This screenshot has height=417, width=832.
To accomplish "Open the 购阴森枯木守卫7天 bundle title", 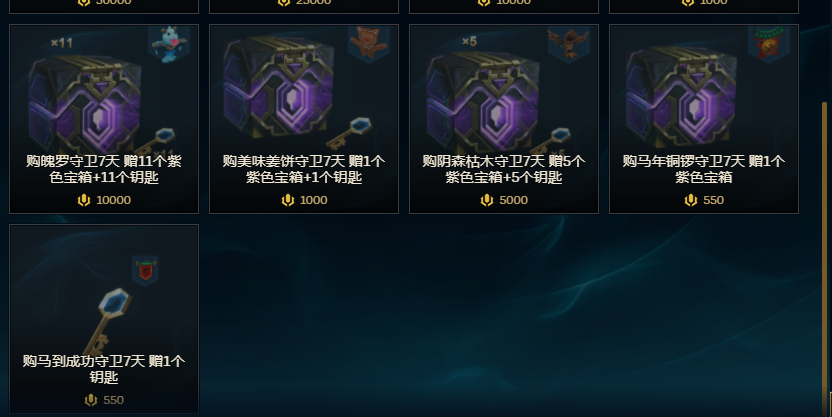I will coord(504,169).
